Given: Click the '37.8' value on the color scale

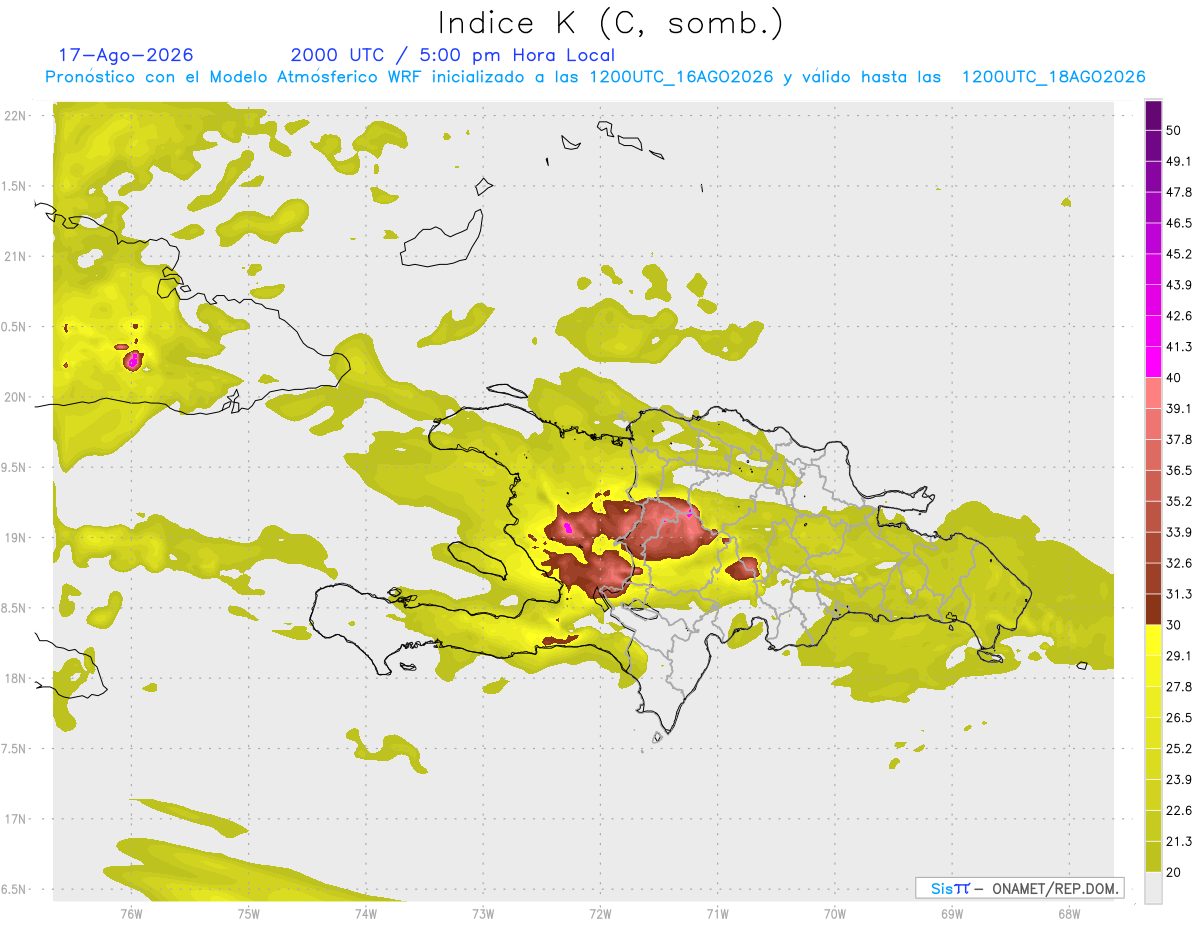Looking at the screenshot, I should 1179,439.
